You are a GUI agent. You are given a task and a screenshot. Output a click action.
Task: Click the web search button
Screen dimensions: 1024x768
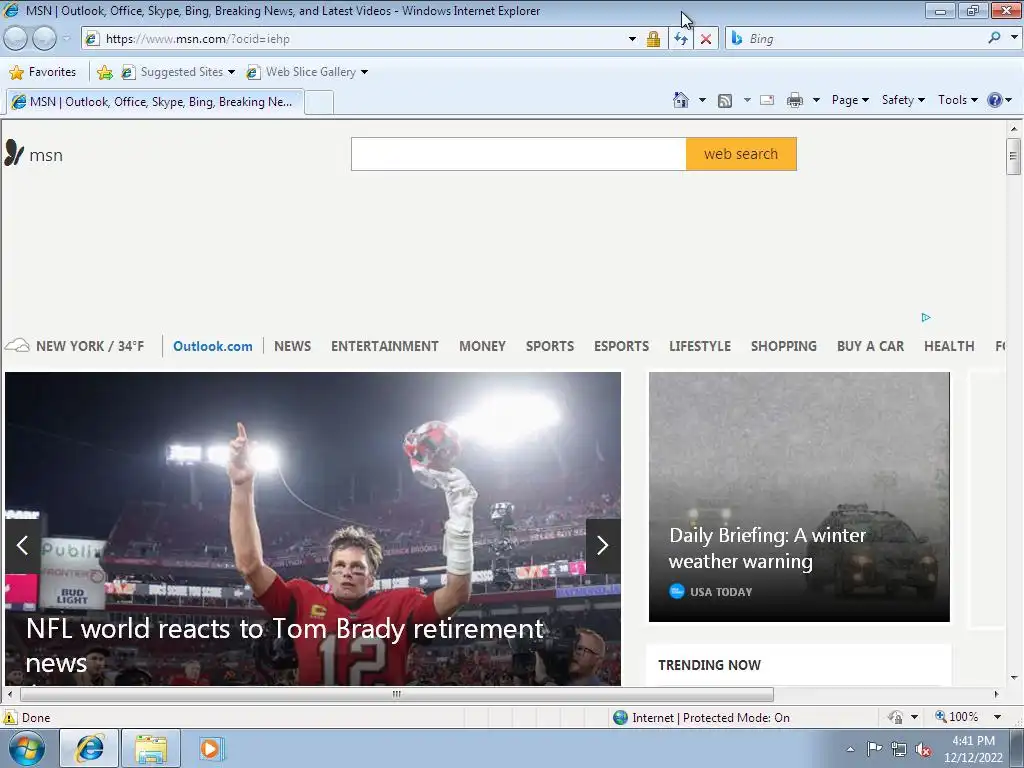coord(741,154)
